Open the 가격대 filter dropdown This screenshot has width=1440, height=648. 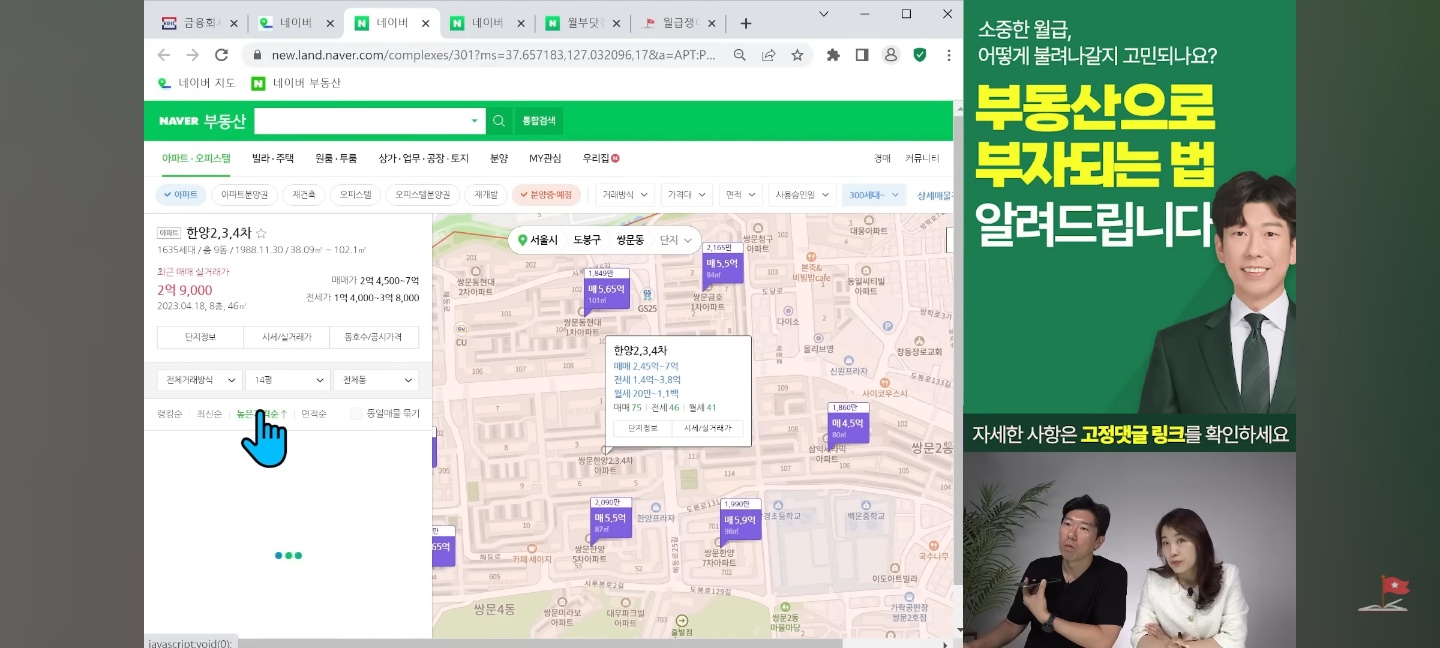(x=687, y=195)
